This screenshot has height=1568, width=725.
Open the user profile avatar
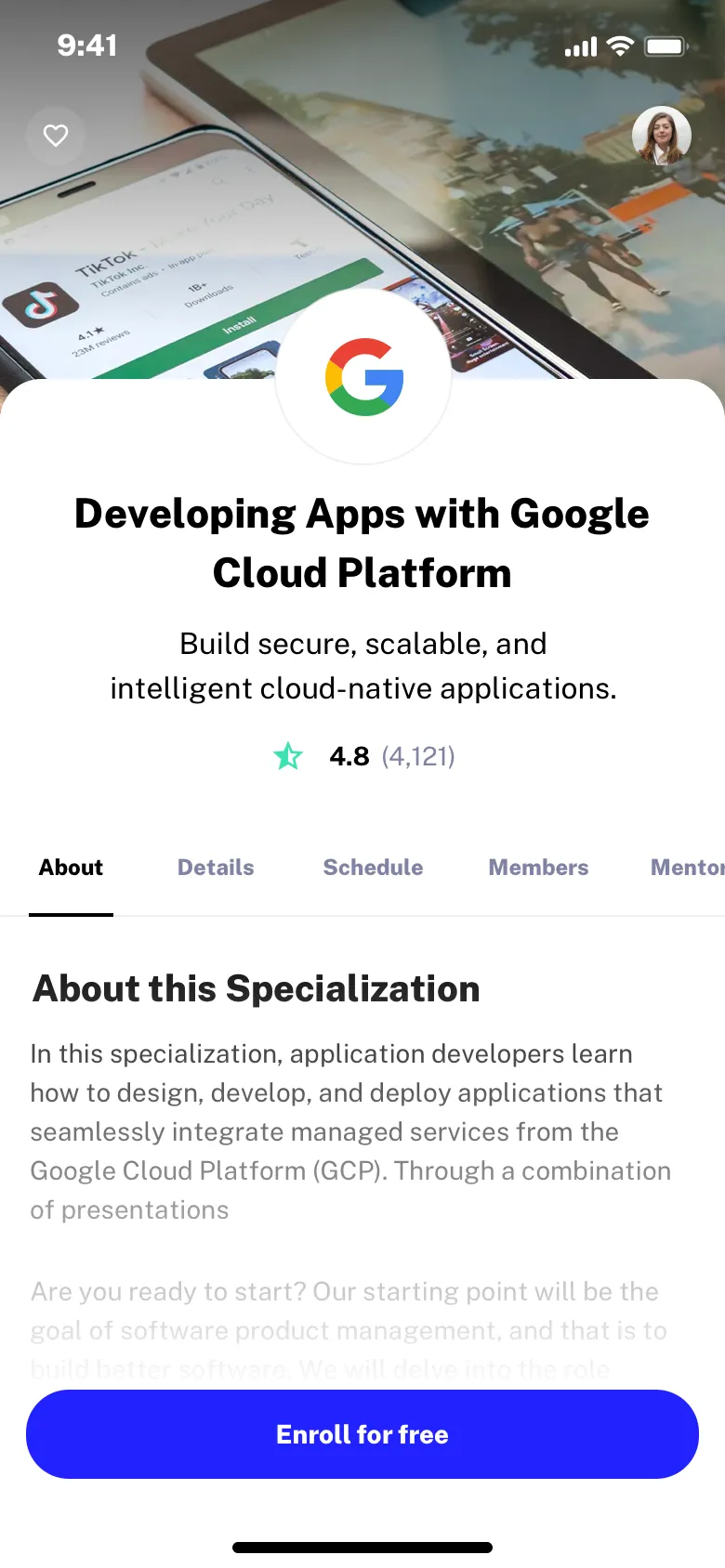tap(662, 136)
